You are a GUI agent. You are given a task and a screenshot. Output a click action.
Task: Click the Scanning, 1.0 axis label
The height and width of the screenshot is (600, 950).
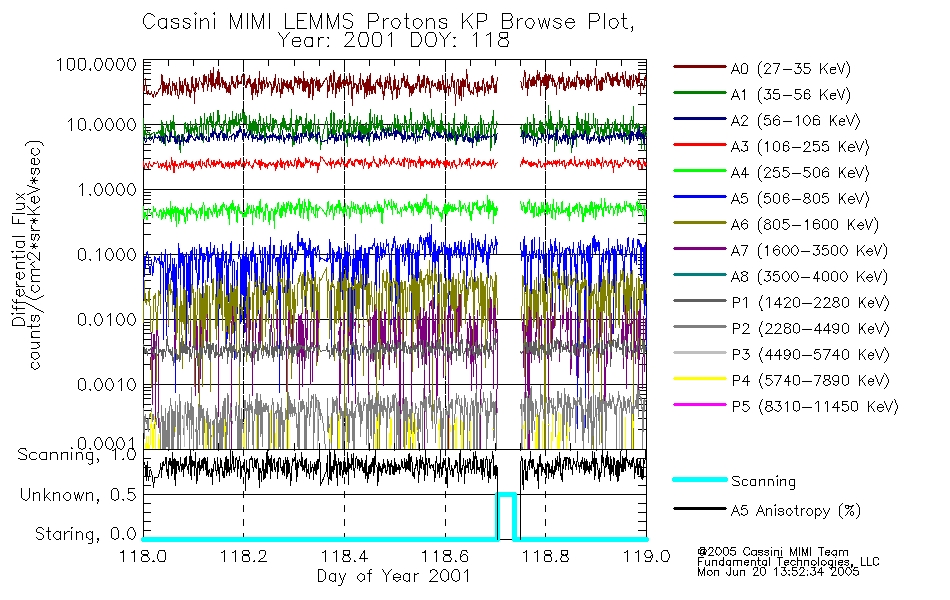click(x=77, y=455)
